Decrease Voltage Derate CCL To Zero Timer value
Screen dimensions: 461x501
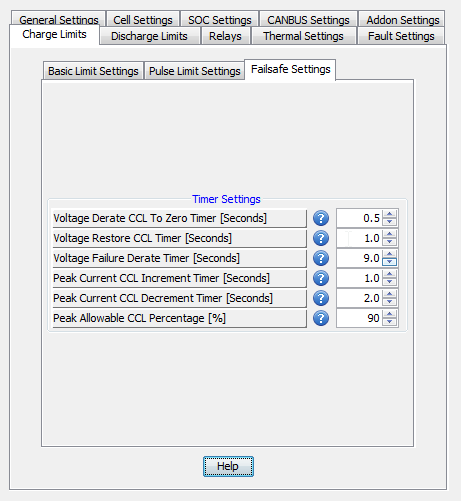tap(389, 222)
